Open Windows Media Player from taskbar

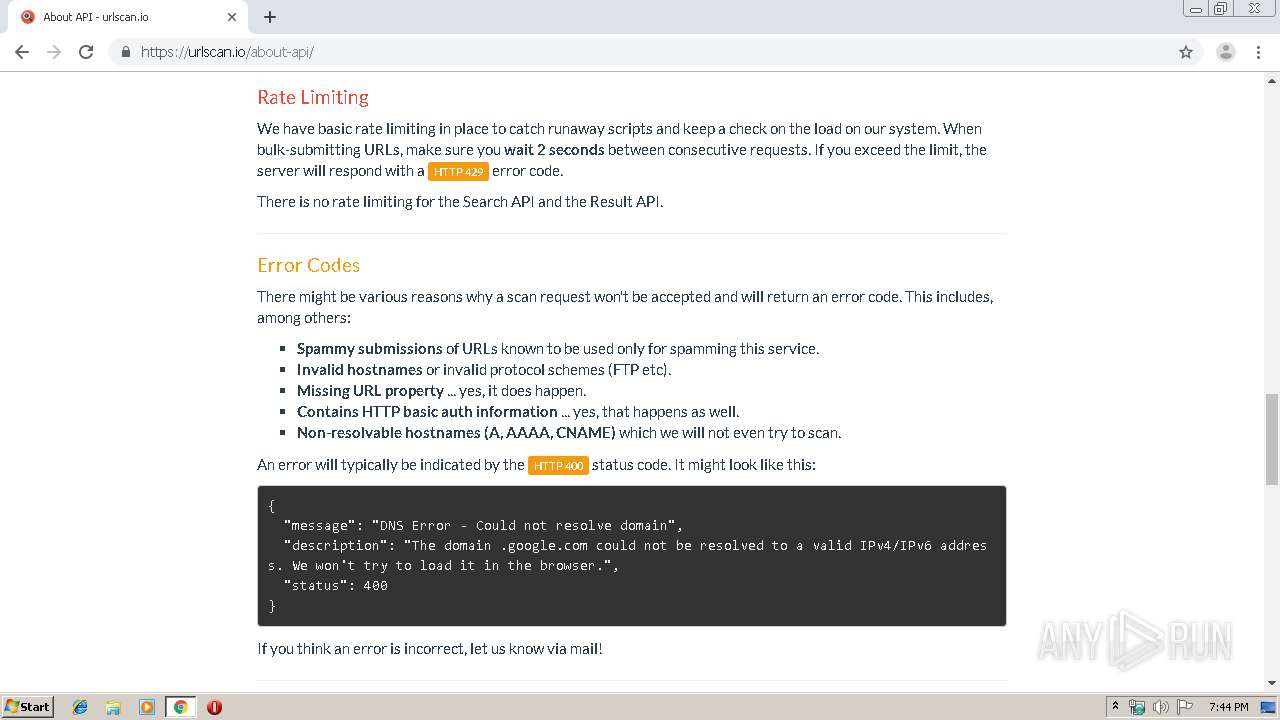[x=147, y=707]
